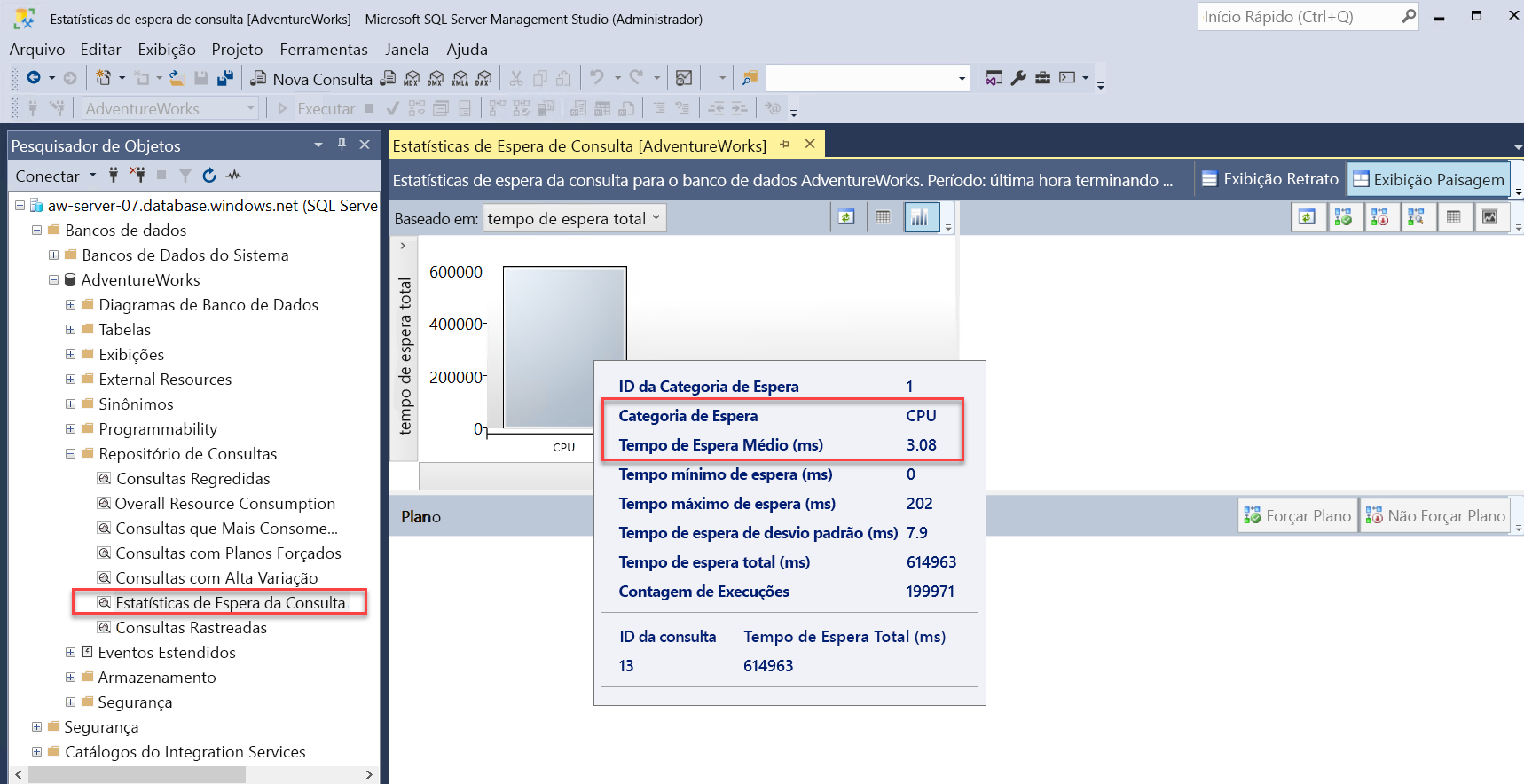Click the Find in Files icon

click(x=750, y=78)
